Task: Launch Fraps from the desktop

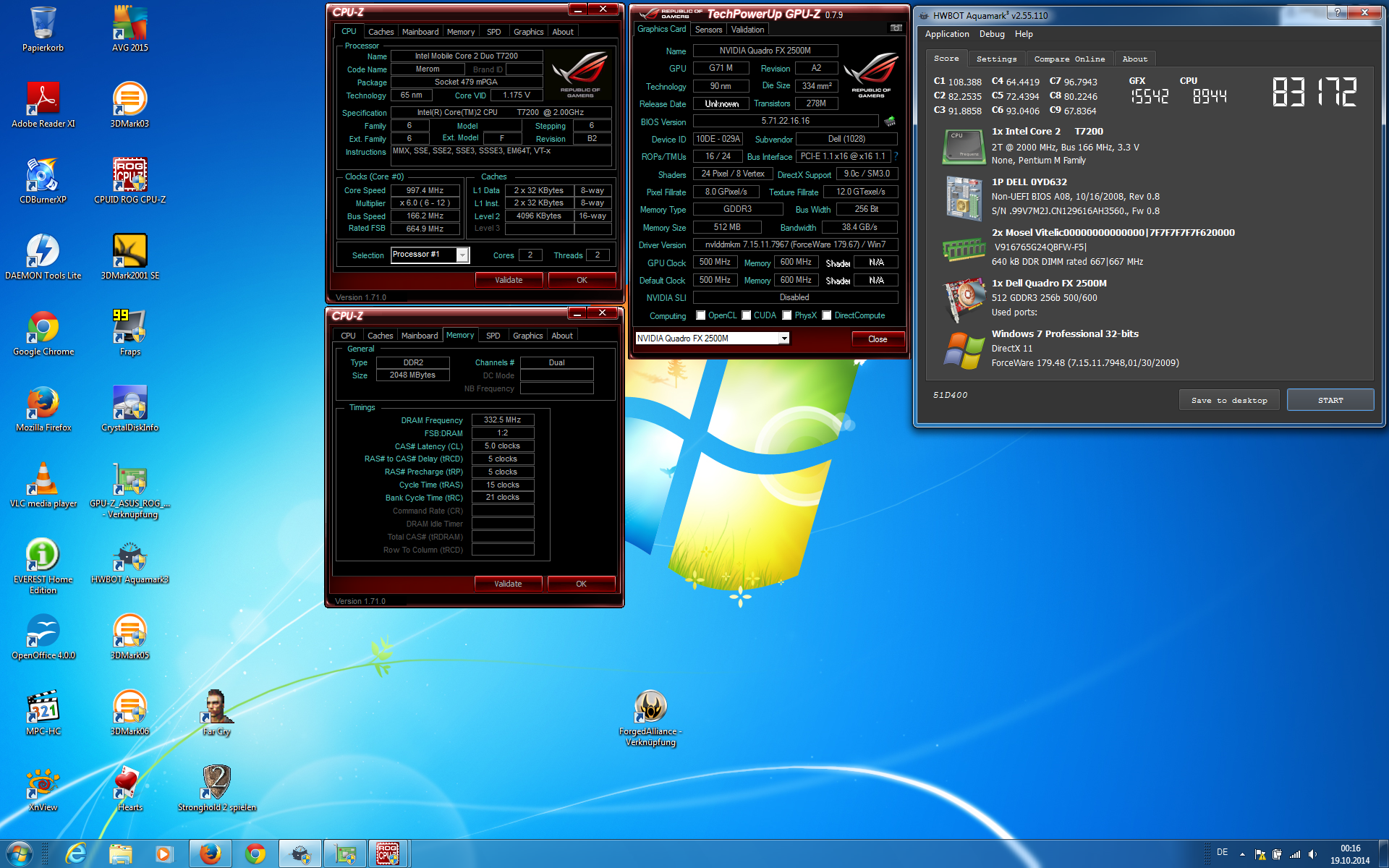Action: 130,333
